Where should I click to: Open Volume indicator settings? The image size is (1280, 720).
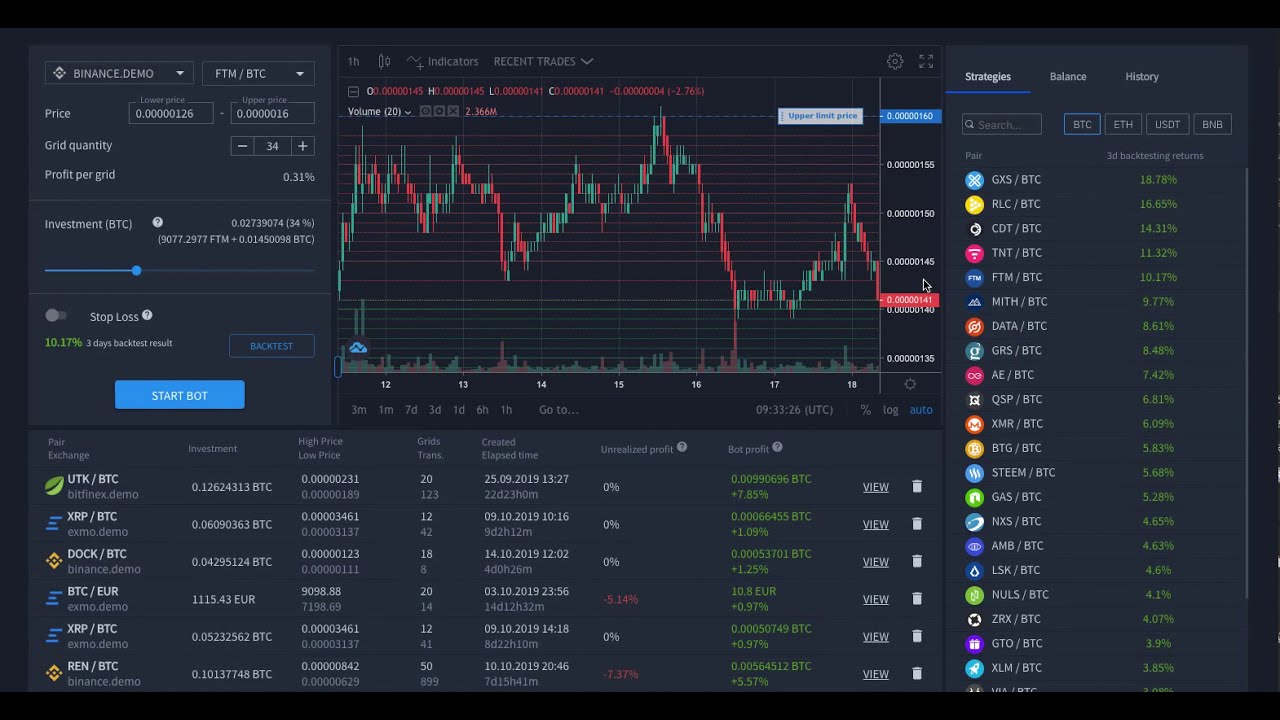(439, 111)
